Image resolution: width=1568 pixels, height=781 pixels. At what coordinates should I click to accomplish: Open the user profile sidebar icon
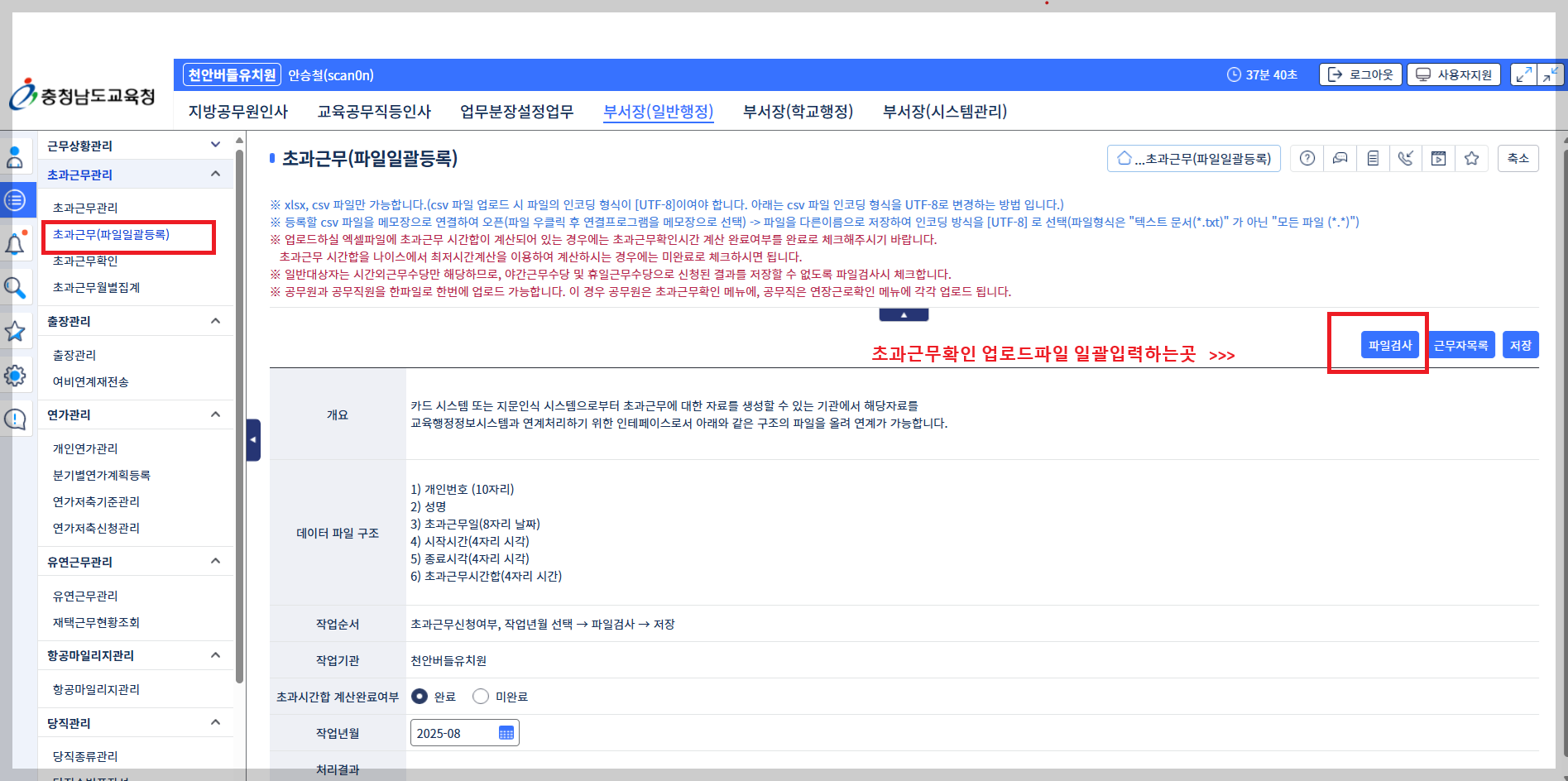point(15,156)
